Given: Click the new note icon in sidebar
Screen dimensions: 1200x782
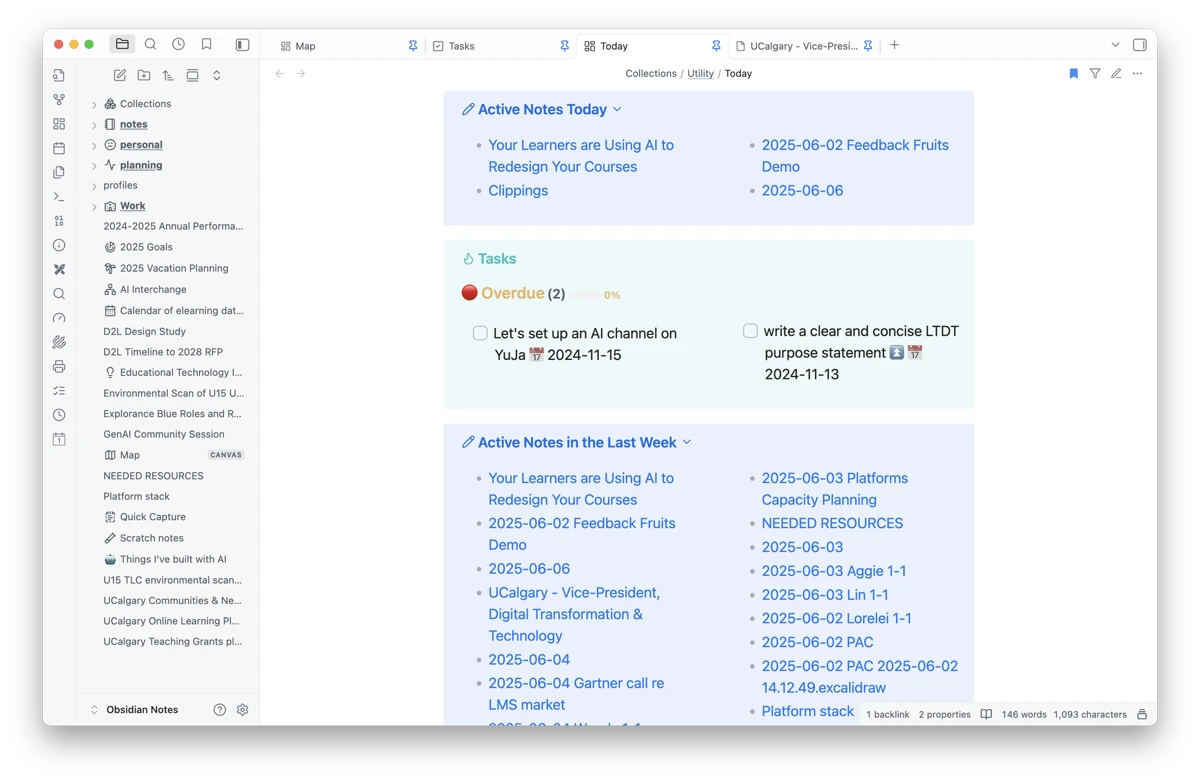Looking at the screenshot, I should [x=120, y=75].
